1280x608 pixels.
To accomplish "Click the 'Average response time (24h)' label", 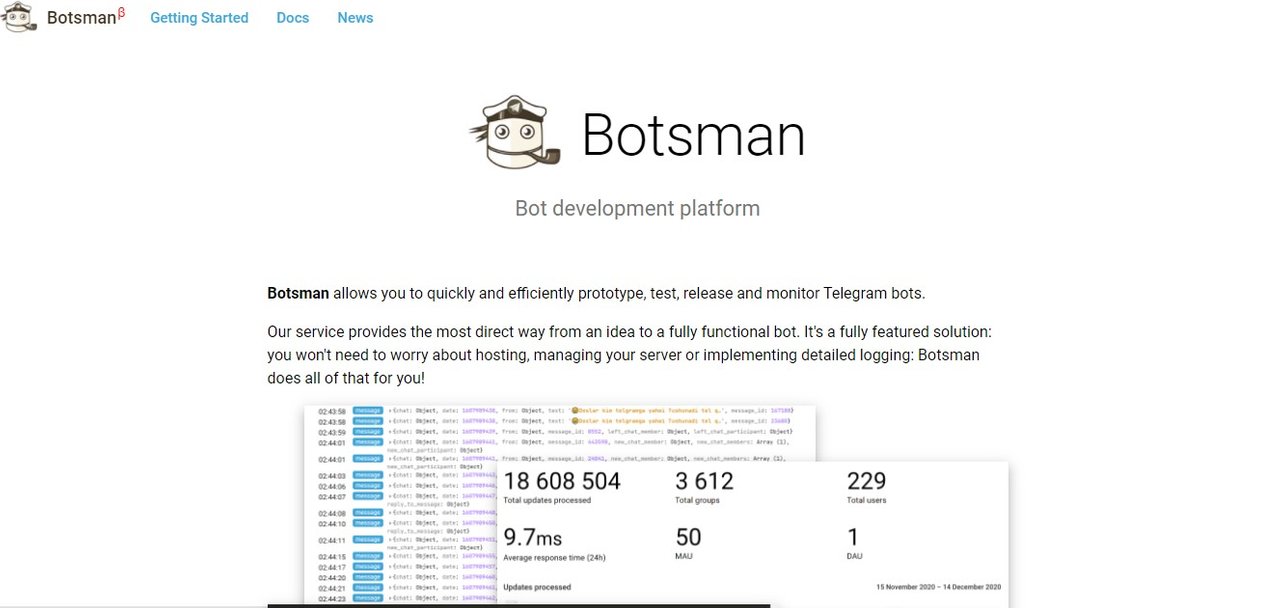I will click(x=555, y=557).
